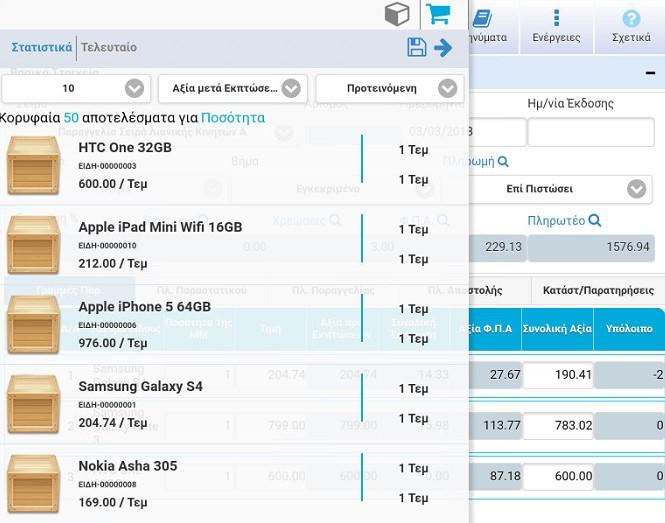
Task: Sort by Συνολική Αξία column header
Action: tap(557, 329)
